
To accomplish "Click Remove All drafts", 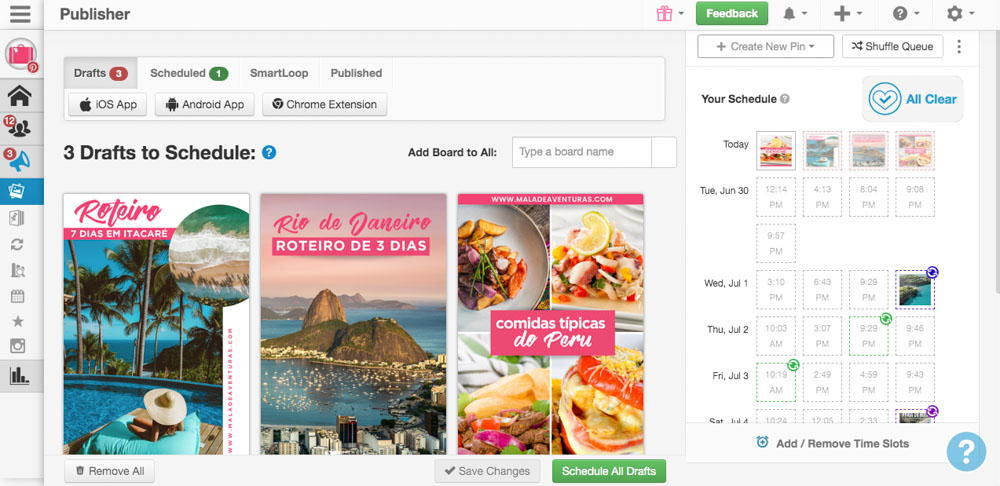I will coord(110,471).
